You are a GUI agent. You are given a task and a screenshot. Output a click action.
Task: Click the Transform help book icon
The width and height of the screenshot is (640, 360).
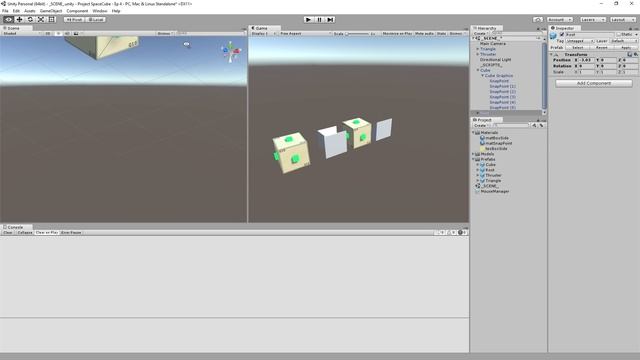click(629, 54)
